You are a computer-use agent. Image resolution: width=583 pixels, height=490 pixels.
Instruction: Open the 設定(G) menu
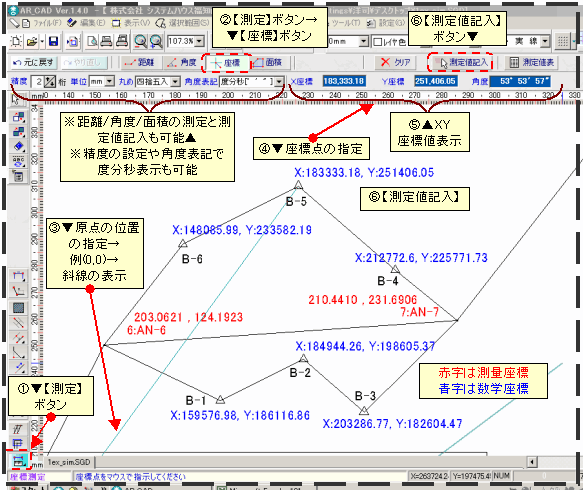[392, 23]
